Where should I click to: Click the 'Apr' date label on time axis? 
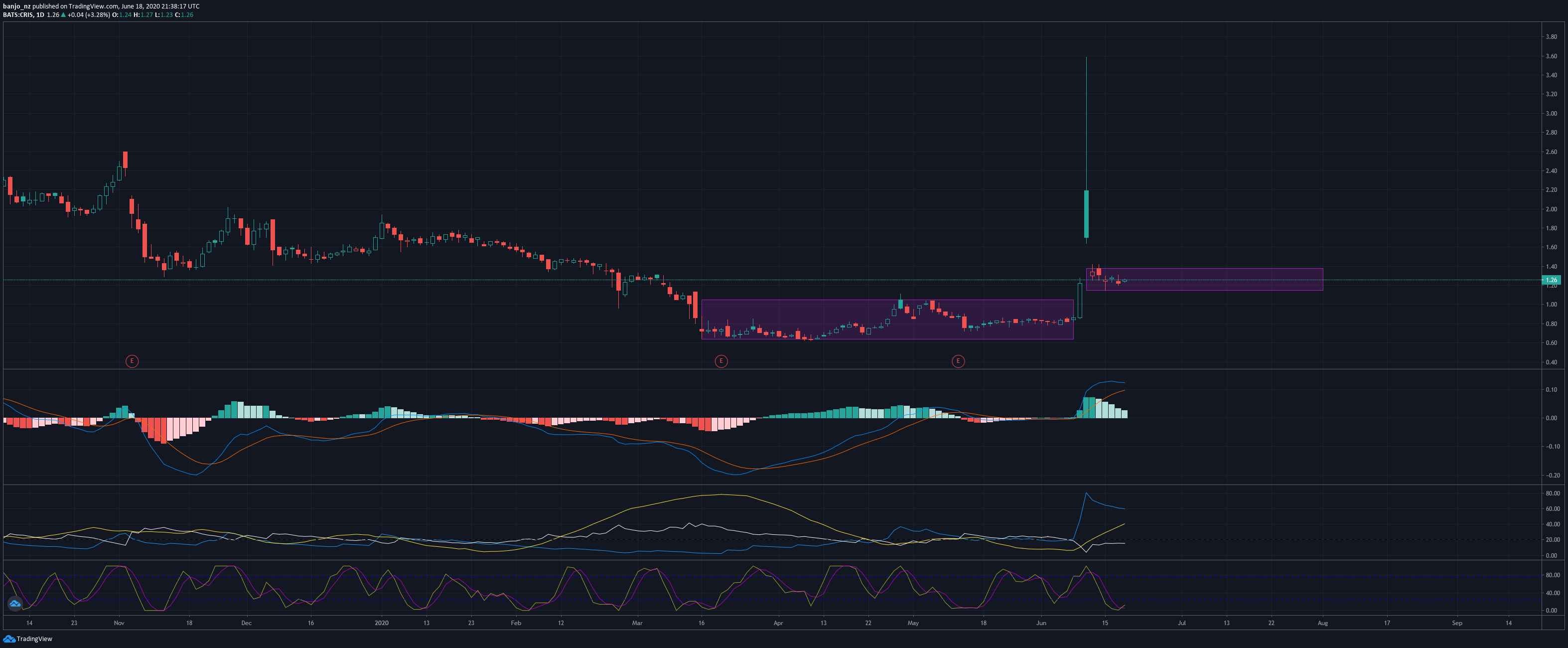778,623
